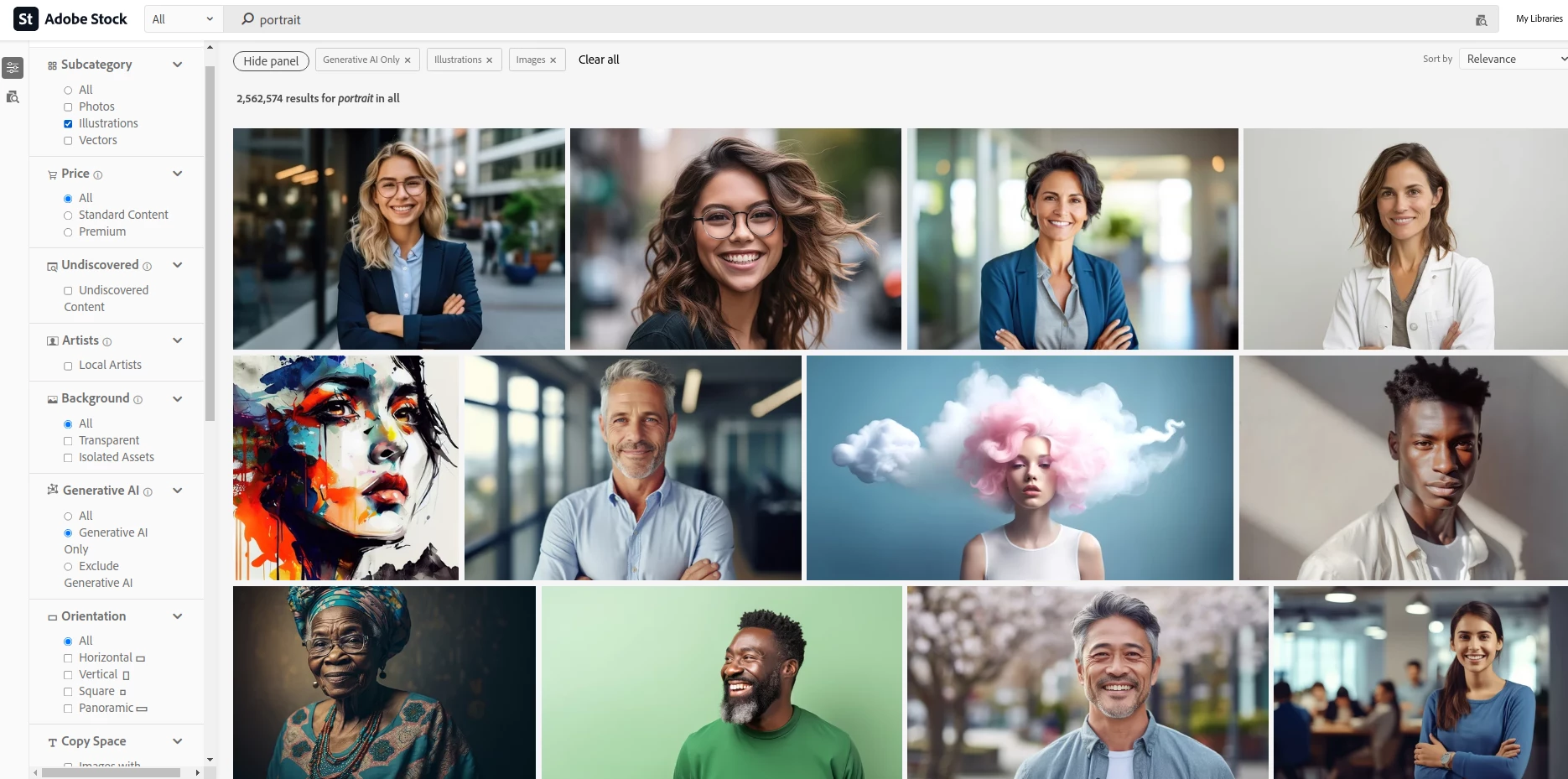Image resolution: width=1568 pixels, height=779 pixels.
Task: Click the Clear all link
Action: (x=599, y=60)
